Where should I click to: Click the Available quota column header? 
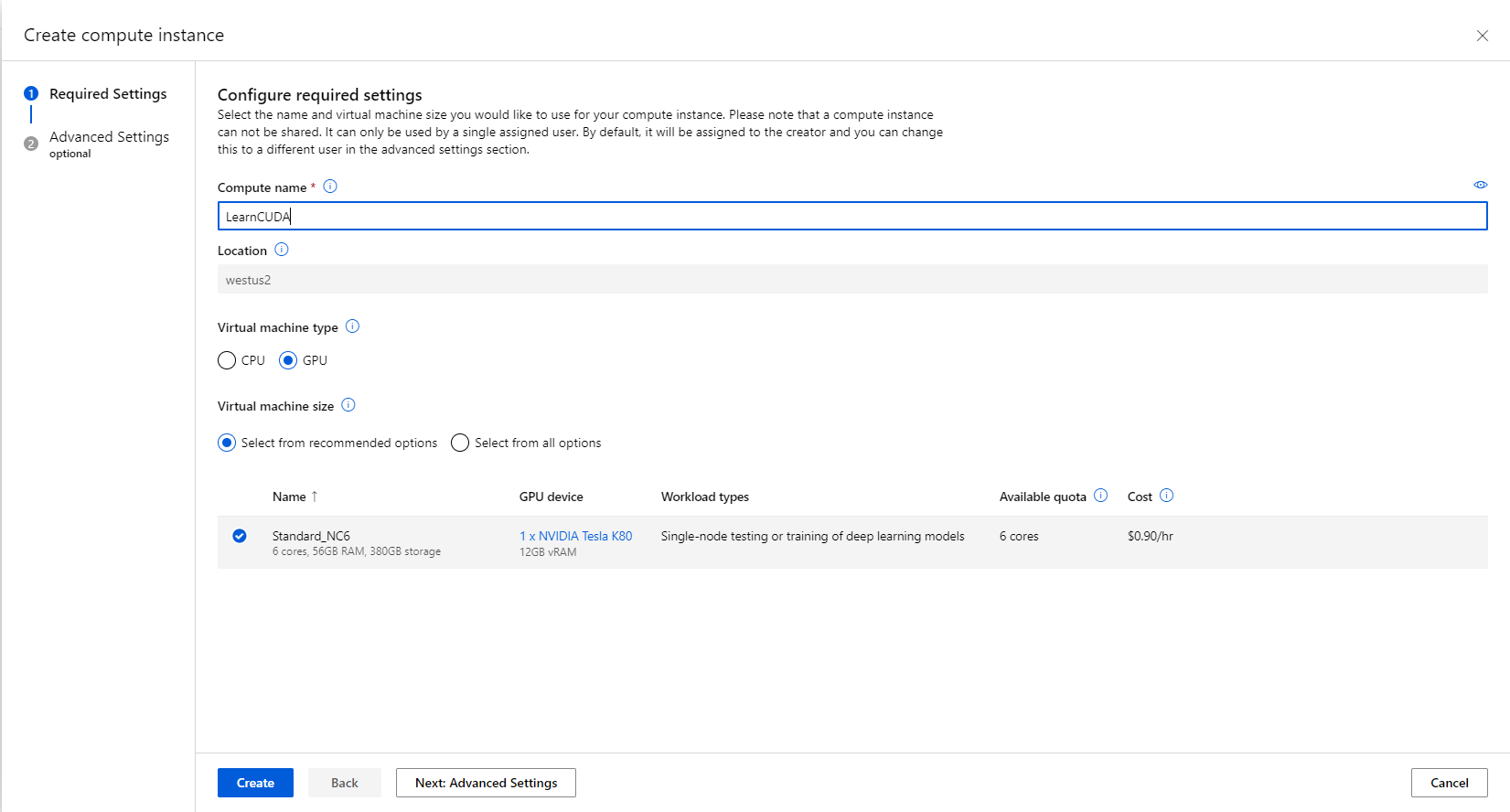pos(1043,497)
